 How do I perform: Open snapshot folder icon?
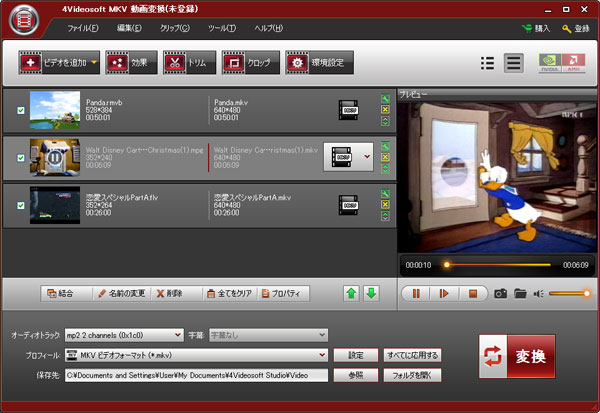(520, 294)
